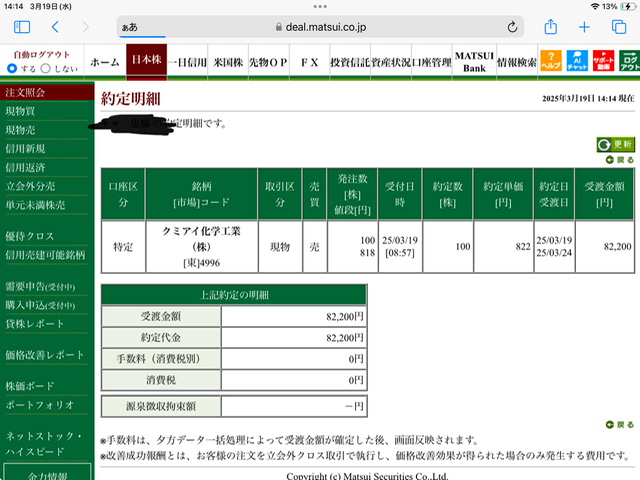Image resolution: width=640 pixels, height=480 pixels.
Task: Click the 更新 refresh button
Action: click(x=616, y=144)
